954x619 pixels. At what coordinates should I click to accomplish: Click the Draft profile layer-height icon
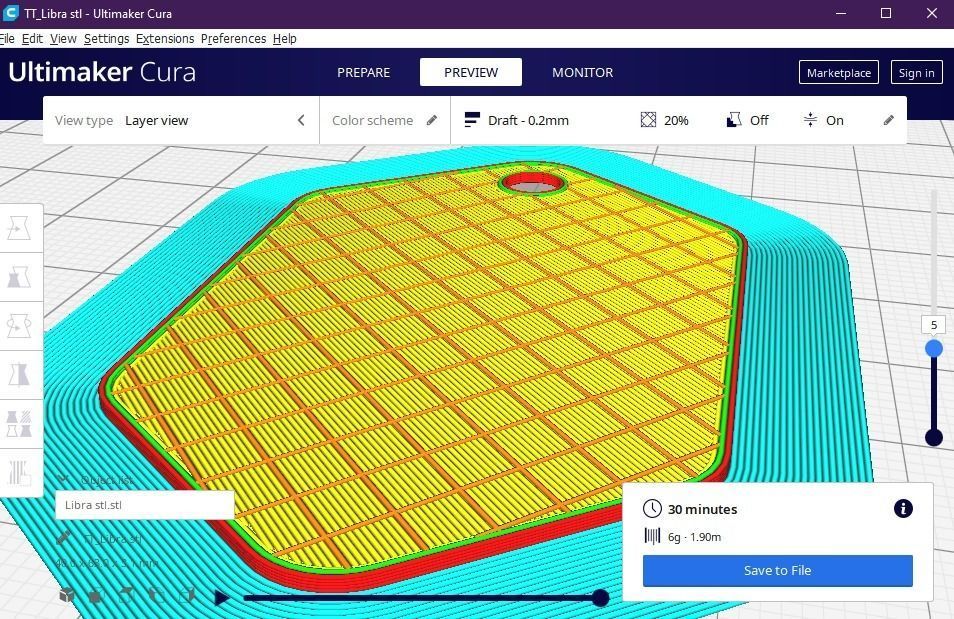[472, 120]
